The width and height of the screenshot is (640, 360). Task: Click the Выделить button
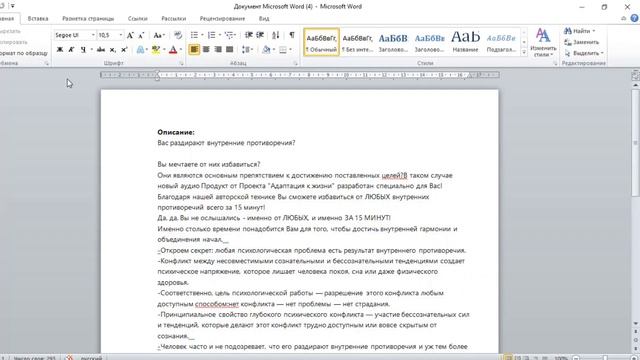click(x=584, y=53)
